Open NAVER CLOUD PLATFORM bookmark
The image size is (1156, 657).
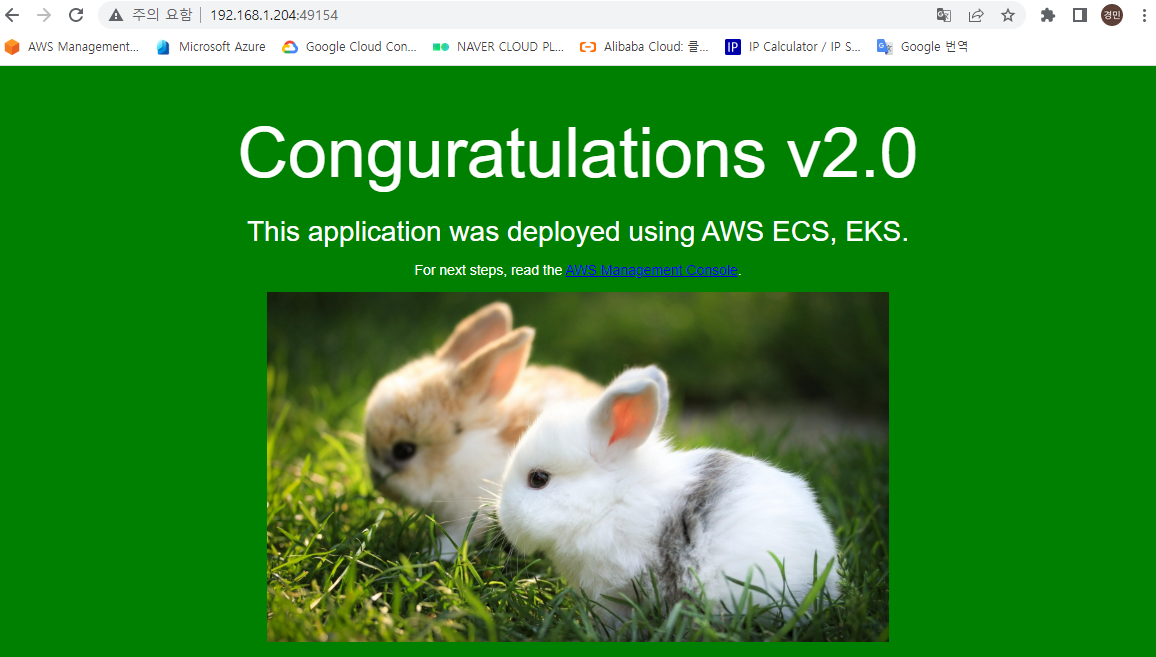tap(498, 46)
